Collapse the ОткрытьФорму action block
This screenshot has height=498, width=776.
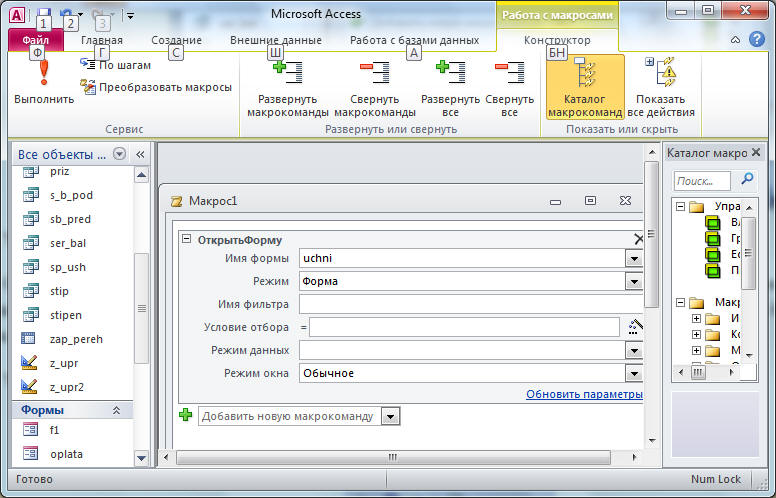[x=186, y=239]
